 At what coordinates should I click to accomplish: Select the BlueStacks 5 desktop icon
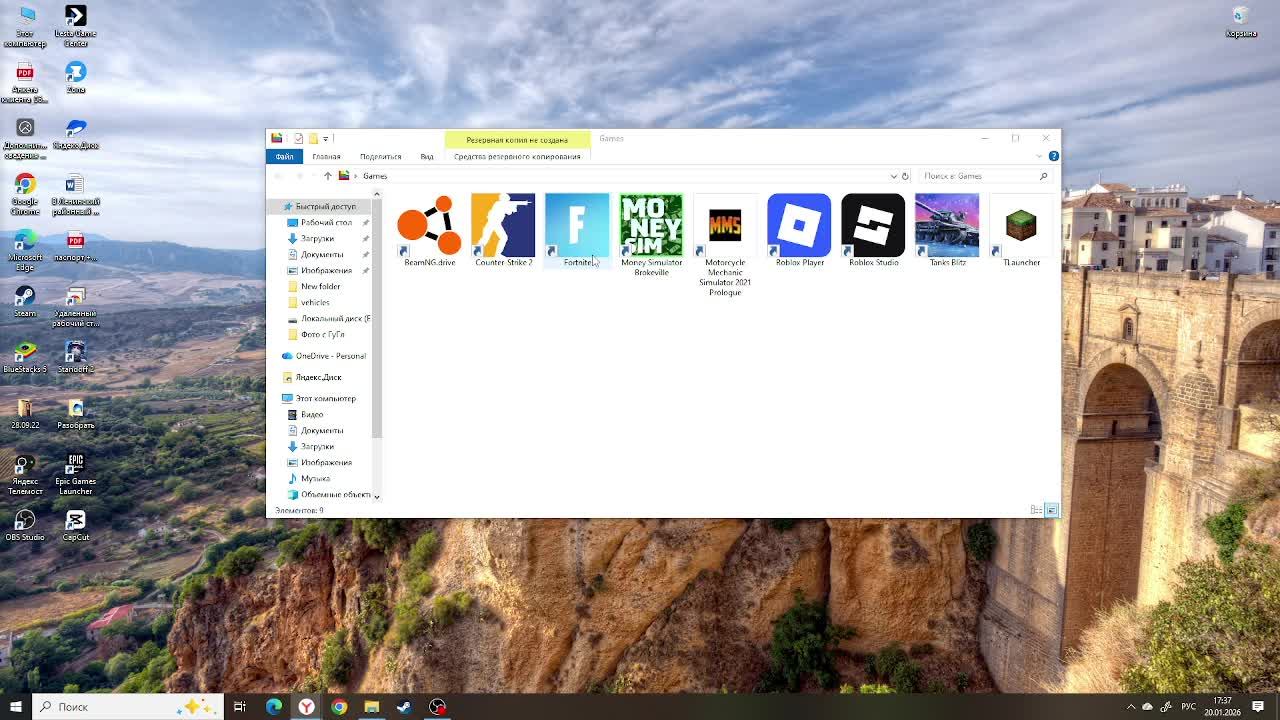pos(25,358)
